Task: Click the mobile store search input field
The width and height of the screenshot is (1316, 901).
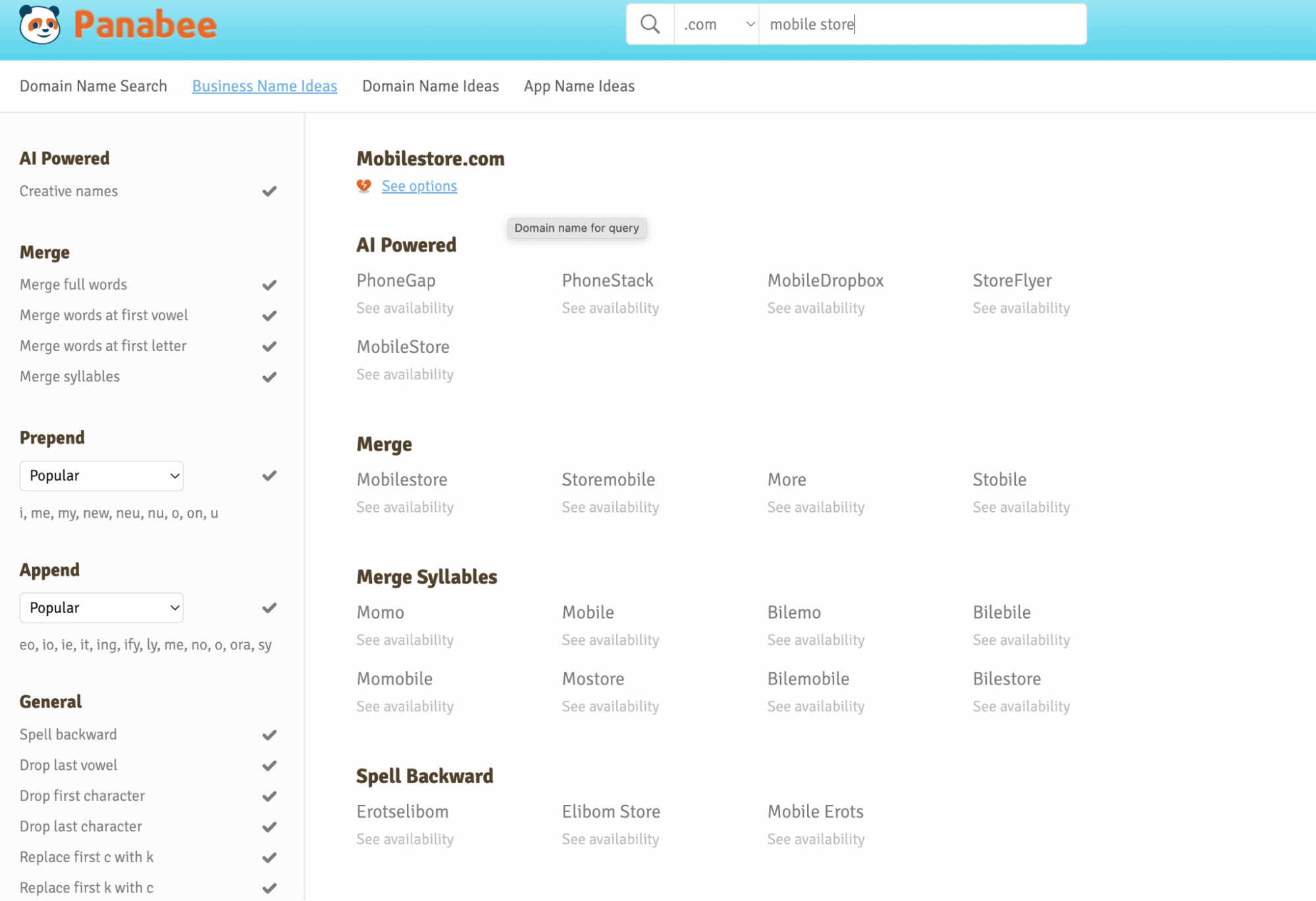Action: (x=922, y=24)
